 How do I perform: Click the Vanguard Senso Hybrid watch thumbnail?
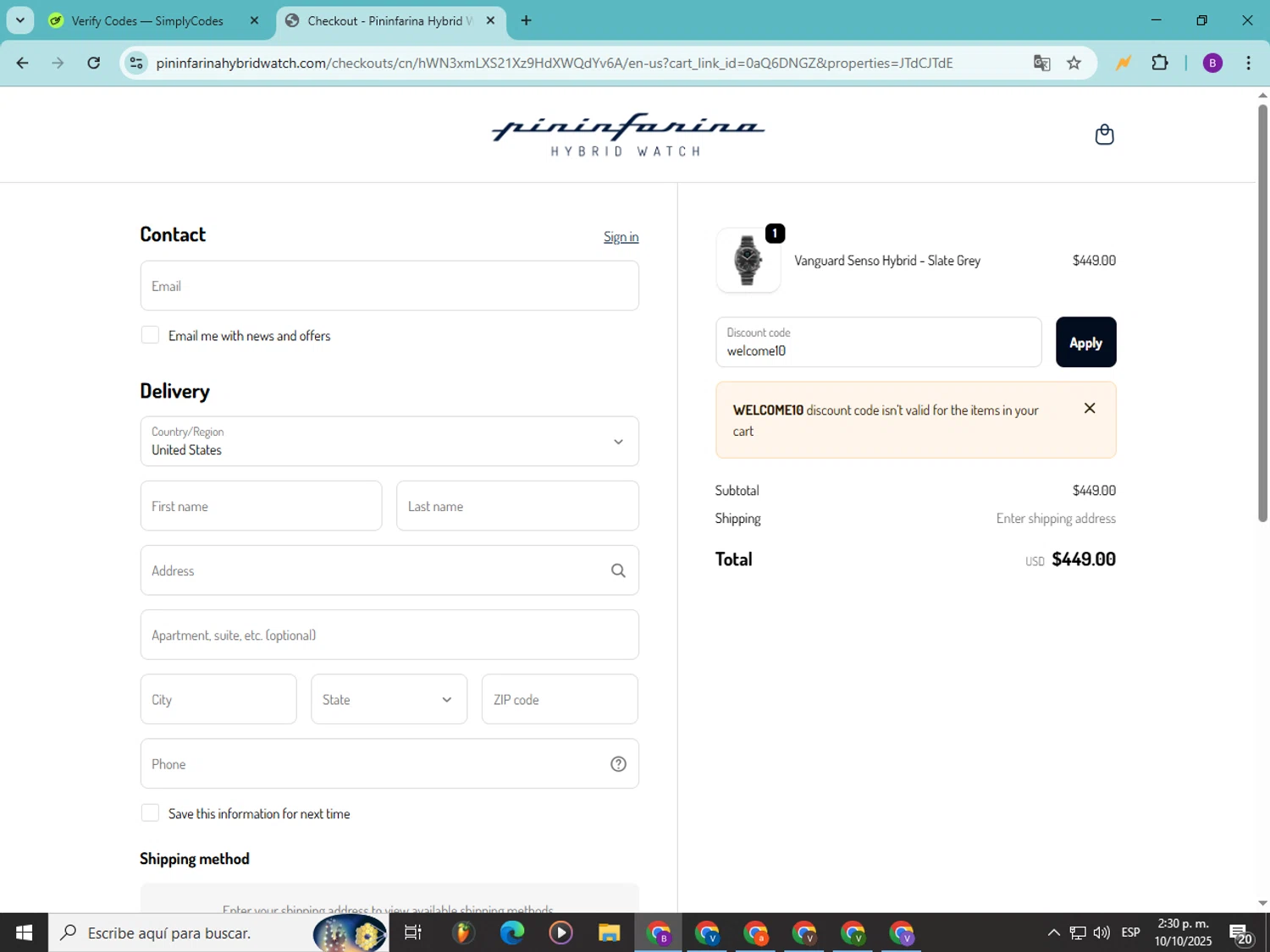coord(748,261)
